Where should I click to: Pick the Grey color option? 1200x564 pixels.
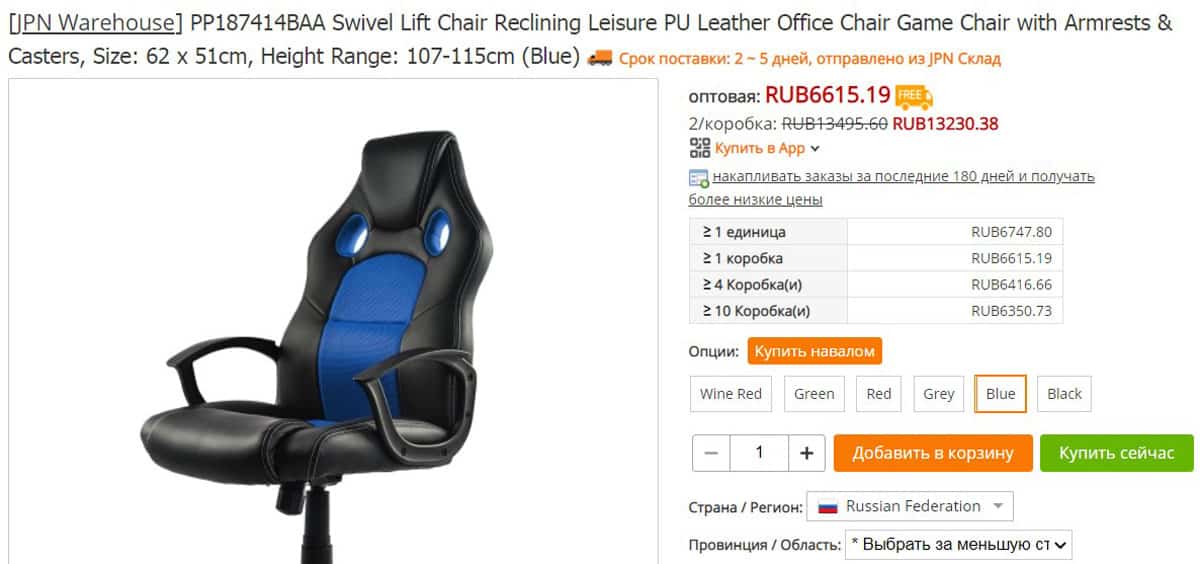click(938, 394)
